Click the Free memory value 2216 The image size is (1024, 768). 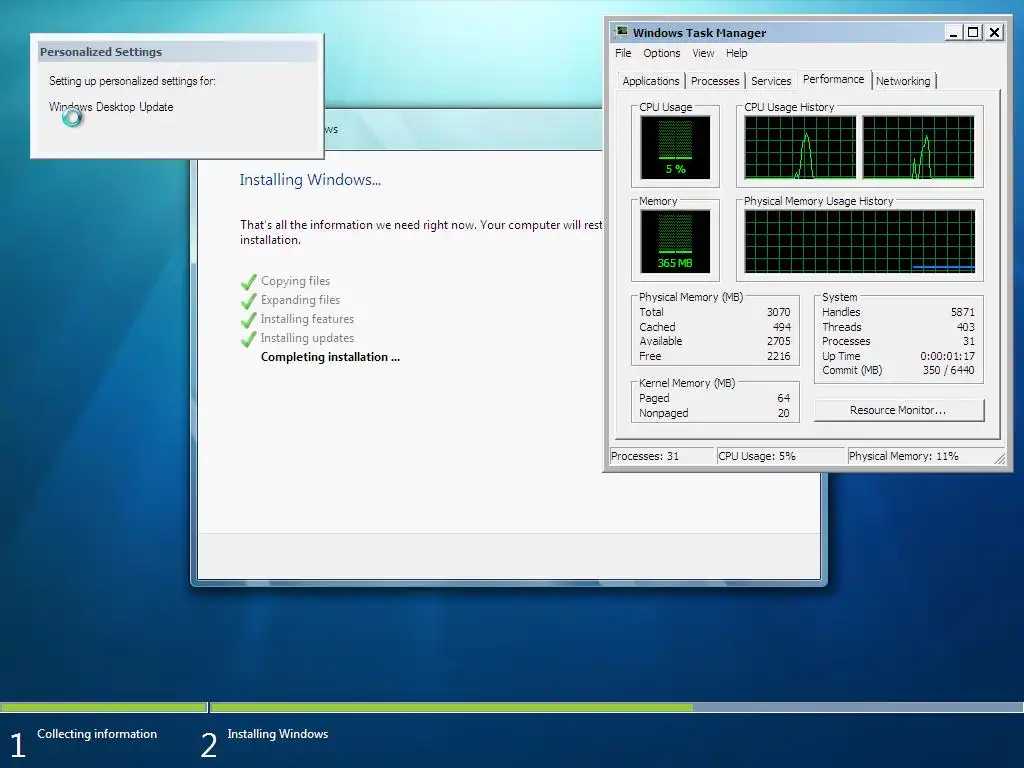(x=778, y=356)
